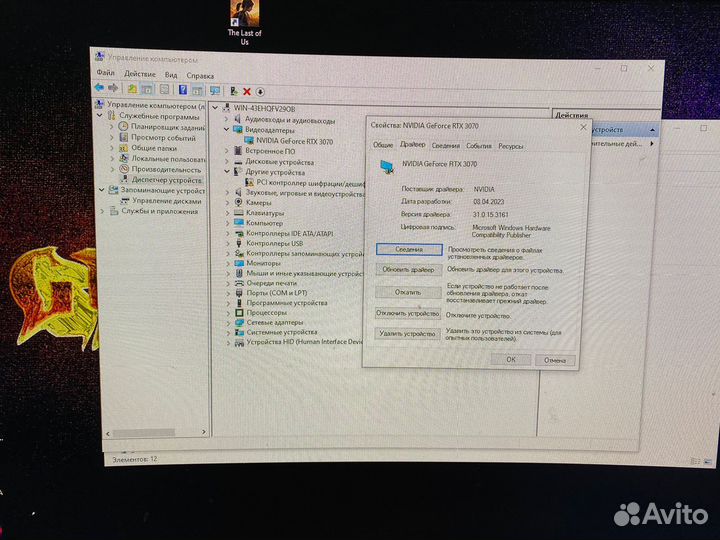
Task: Collapse the Запоминающие устройства node
Action: tap(101, 190)
